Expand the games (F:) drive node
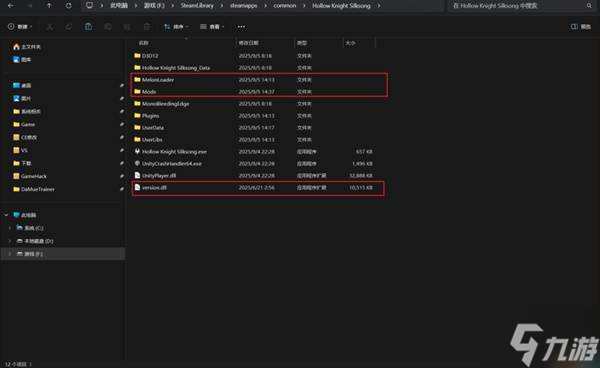 [10, 254]
